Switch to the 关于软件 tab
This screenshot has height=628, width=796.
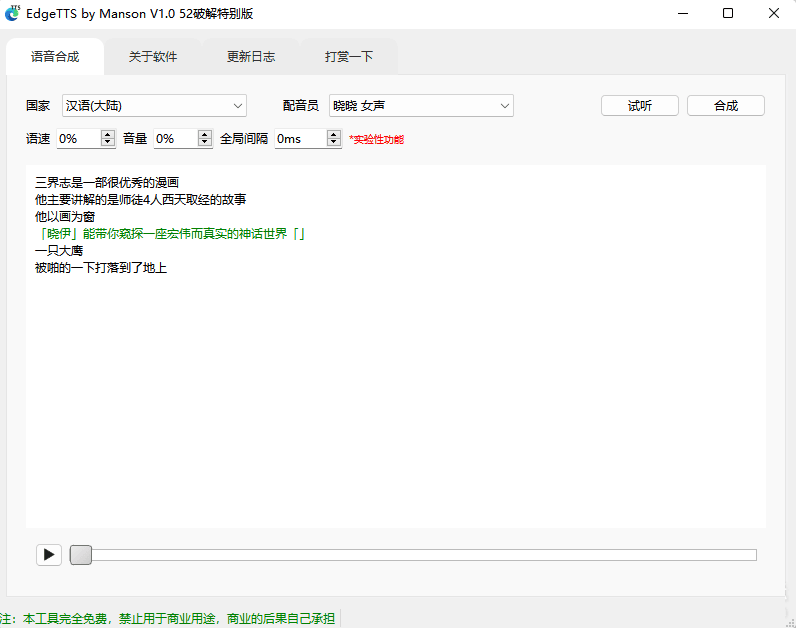click(x=153, y=57)
